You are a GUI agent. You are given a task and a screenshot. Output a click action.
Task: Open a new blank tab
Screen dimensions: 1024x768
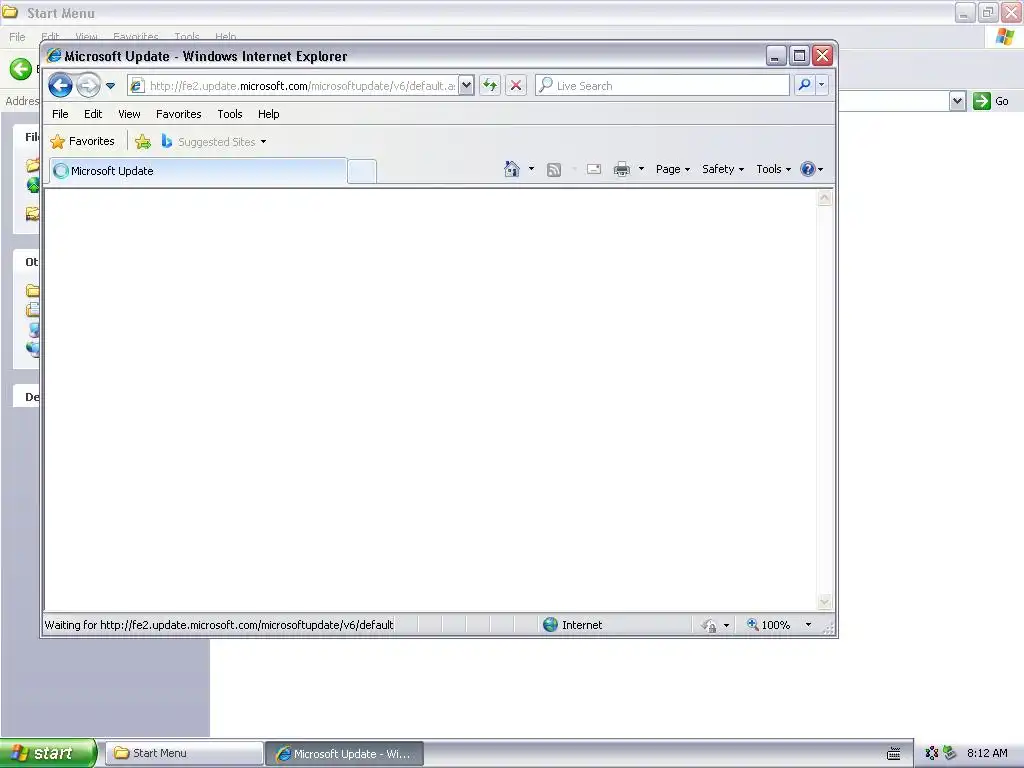pos(362,171)
